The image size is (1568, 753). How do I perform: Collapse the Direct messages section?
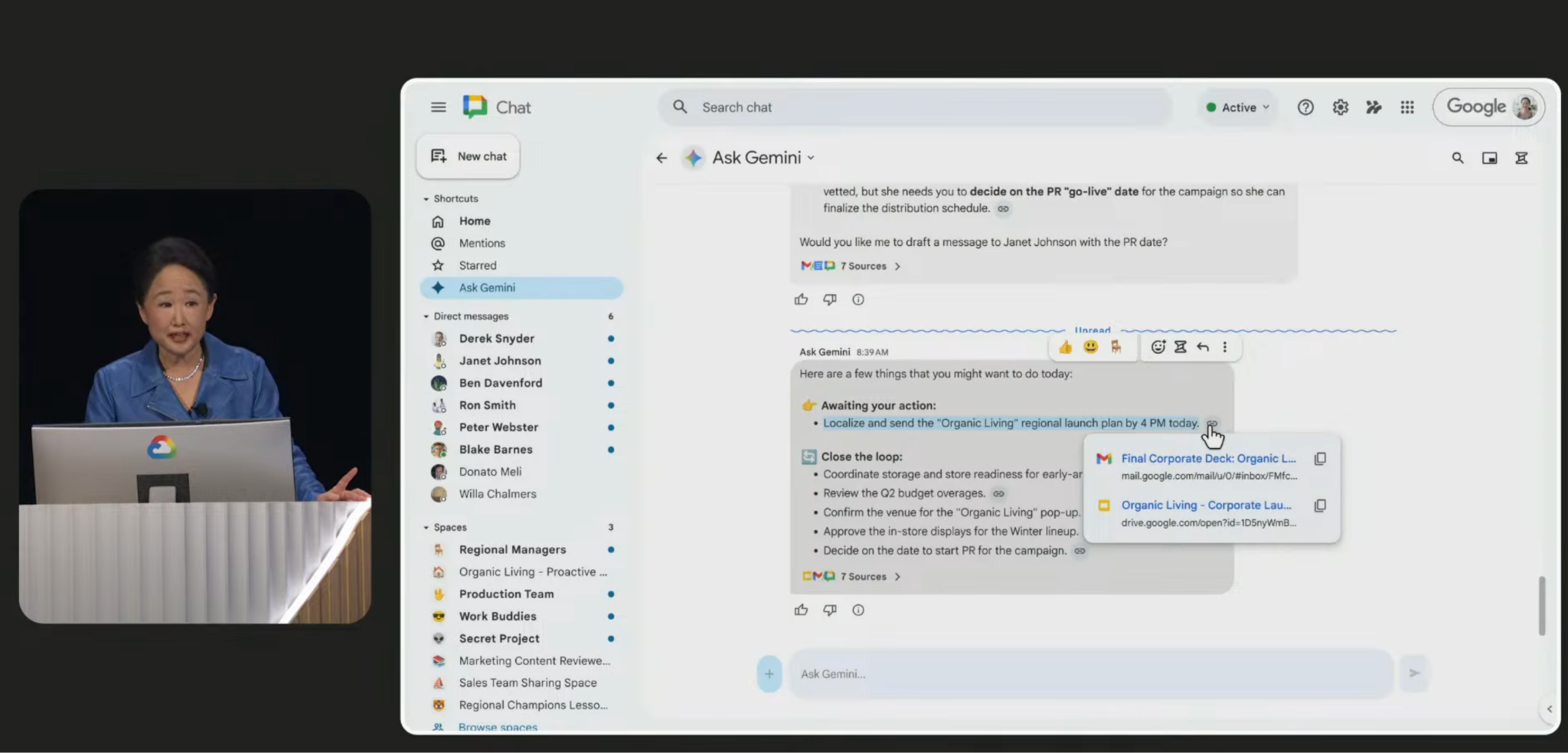[426, 316]
